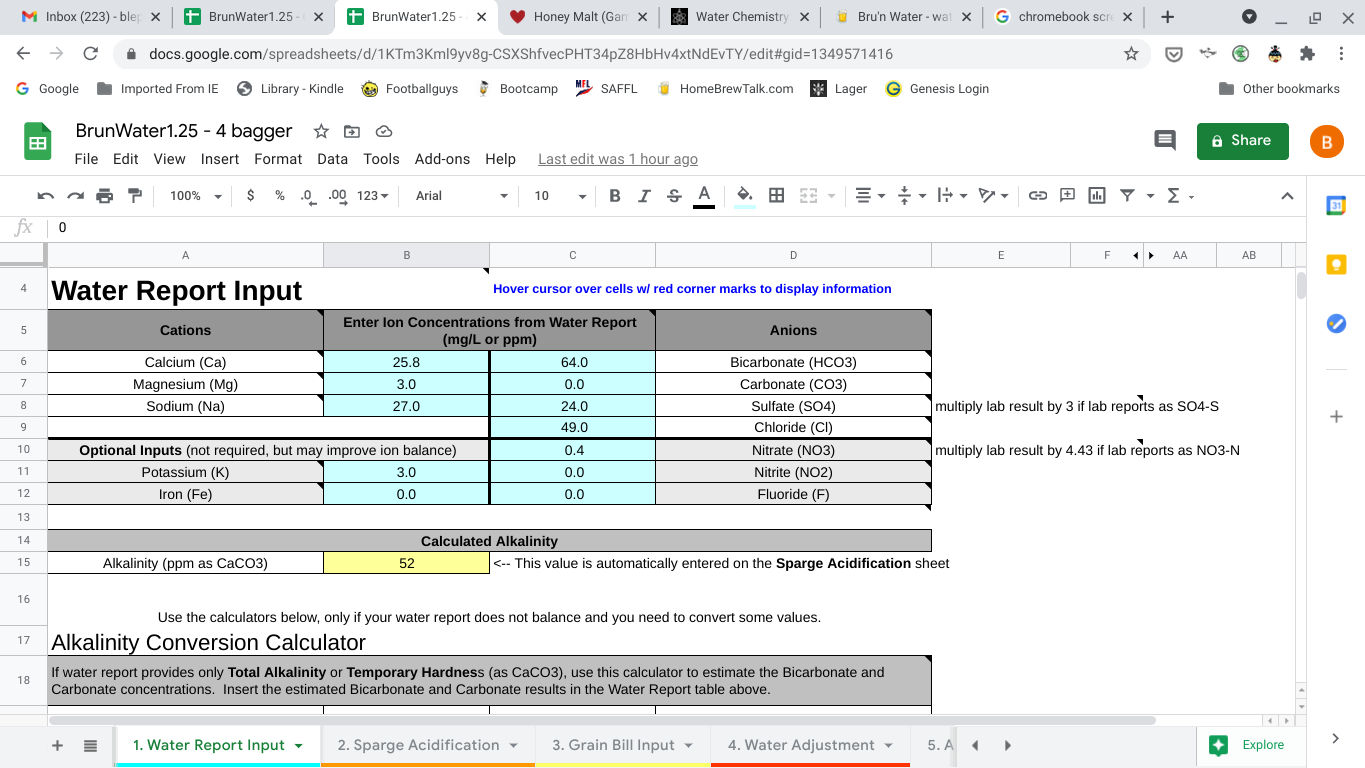Open the Google Sheets home icon
1365x768 pixels.
[38, 142]
